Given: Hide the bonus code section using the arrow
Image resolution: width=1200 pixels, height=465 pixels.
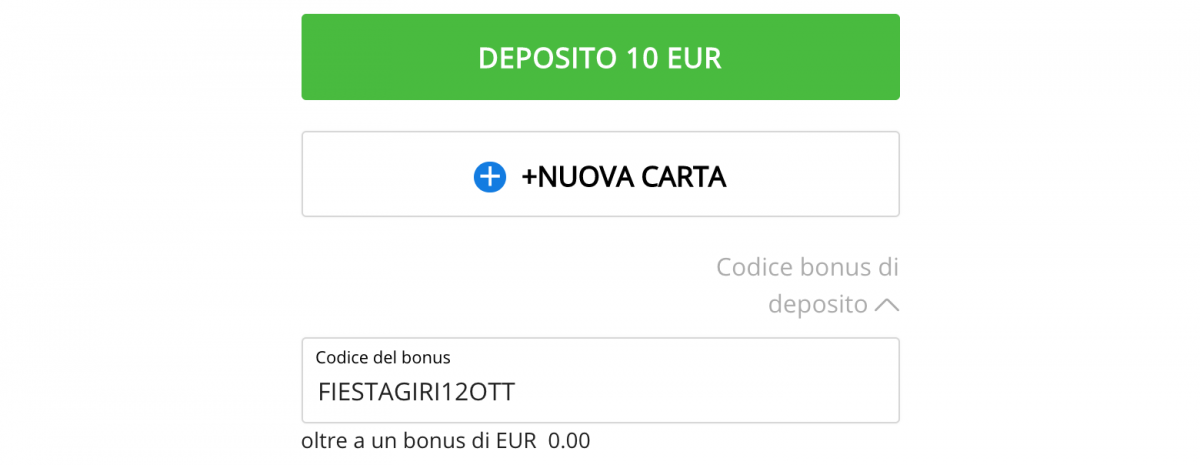Looking at the screenshot, I should coord(886,305).
